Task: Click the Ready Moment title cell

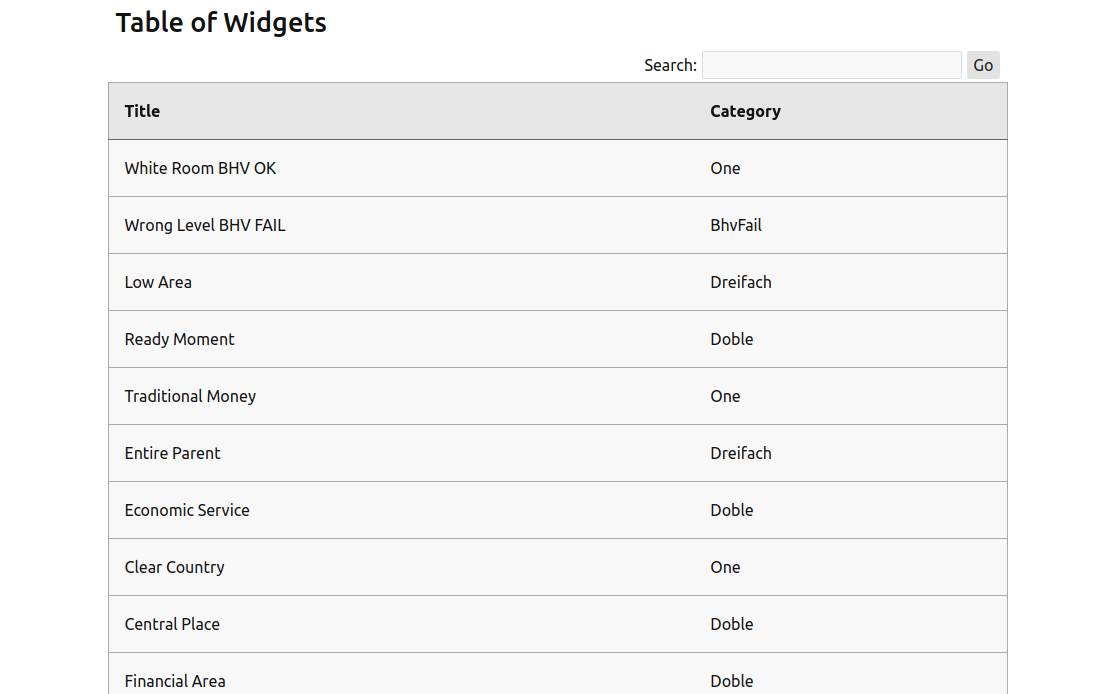Action: tap(180, 339)
